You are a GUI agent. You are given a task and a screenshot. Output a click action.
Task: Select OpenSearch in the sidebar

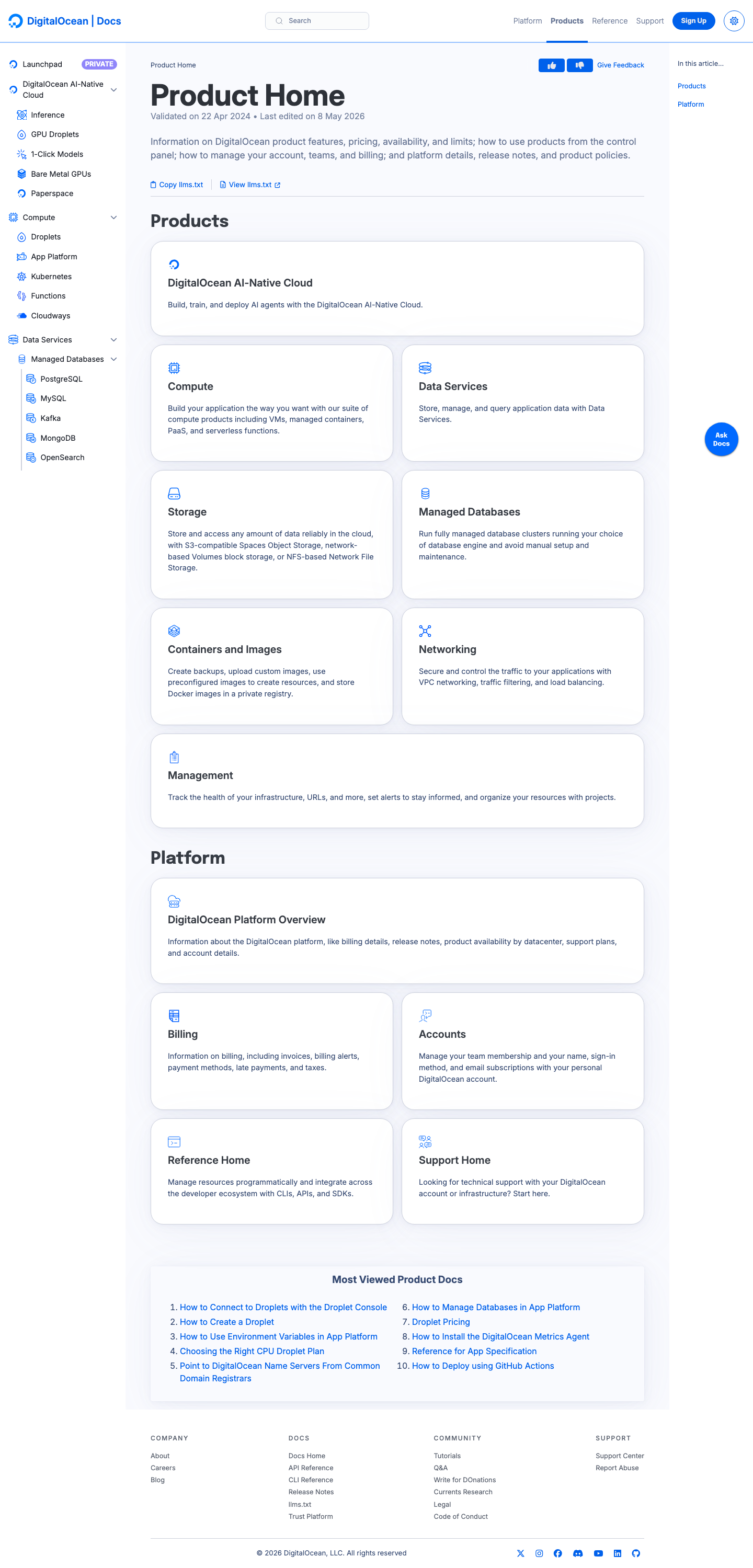[62, 457]
